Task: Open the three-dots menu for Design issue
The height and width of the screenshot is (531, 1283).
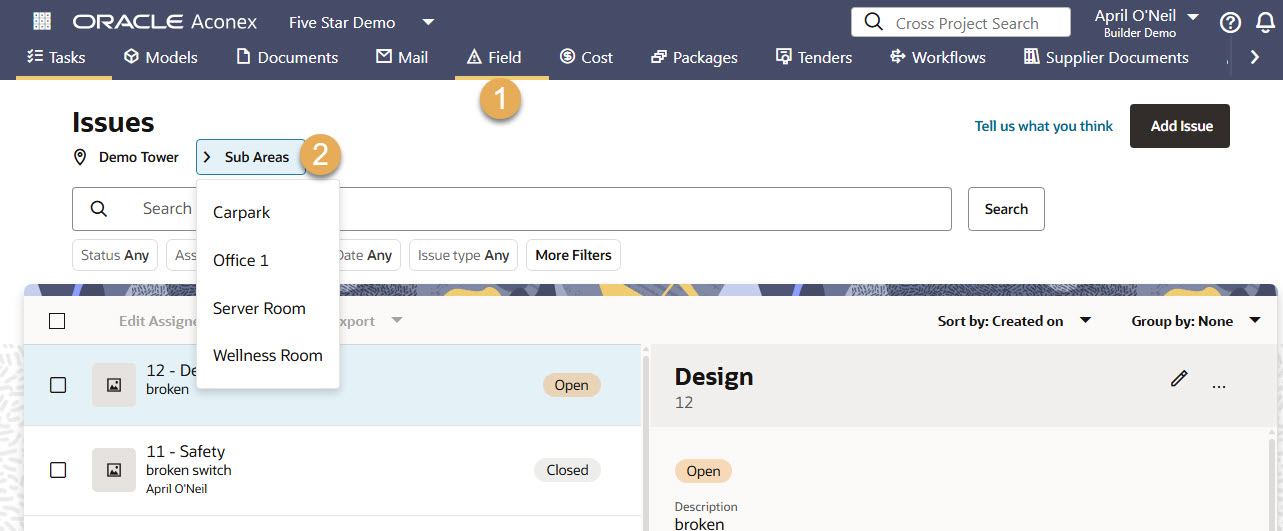Action: [1218, 386]
